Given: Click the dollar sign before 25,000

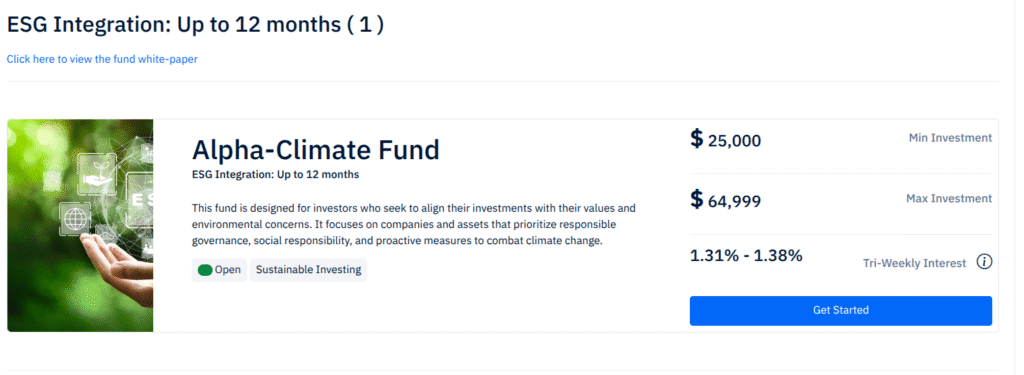Looking at the screenshot, I should point(697,139).
